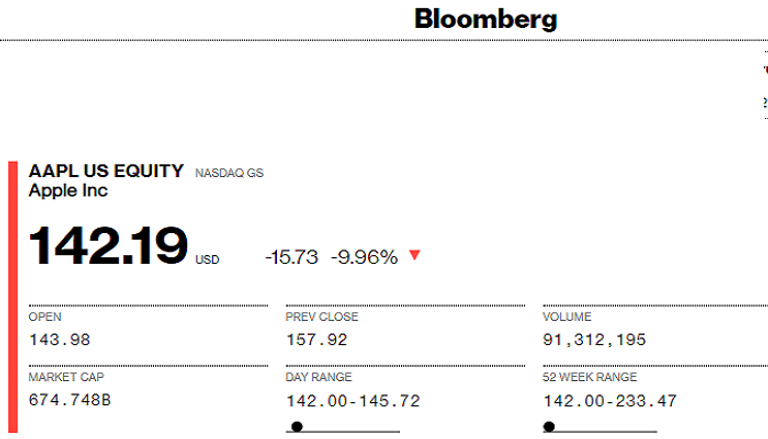
Task: Click the -15.73 price change value
Action: [291, 257]
